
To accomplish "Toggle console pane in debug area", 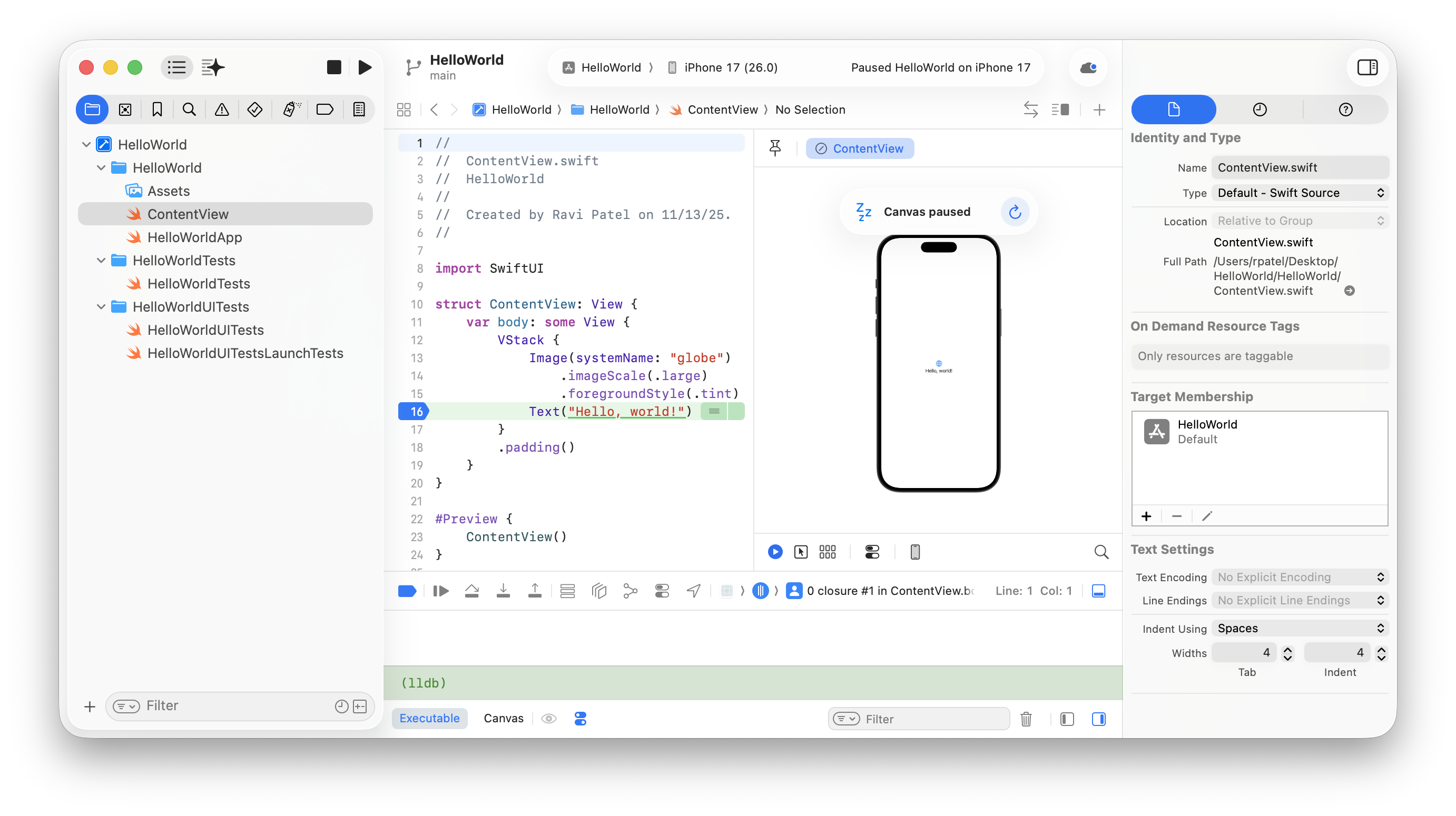I will [x=1098, y=719].
